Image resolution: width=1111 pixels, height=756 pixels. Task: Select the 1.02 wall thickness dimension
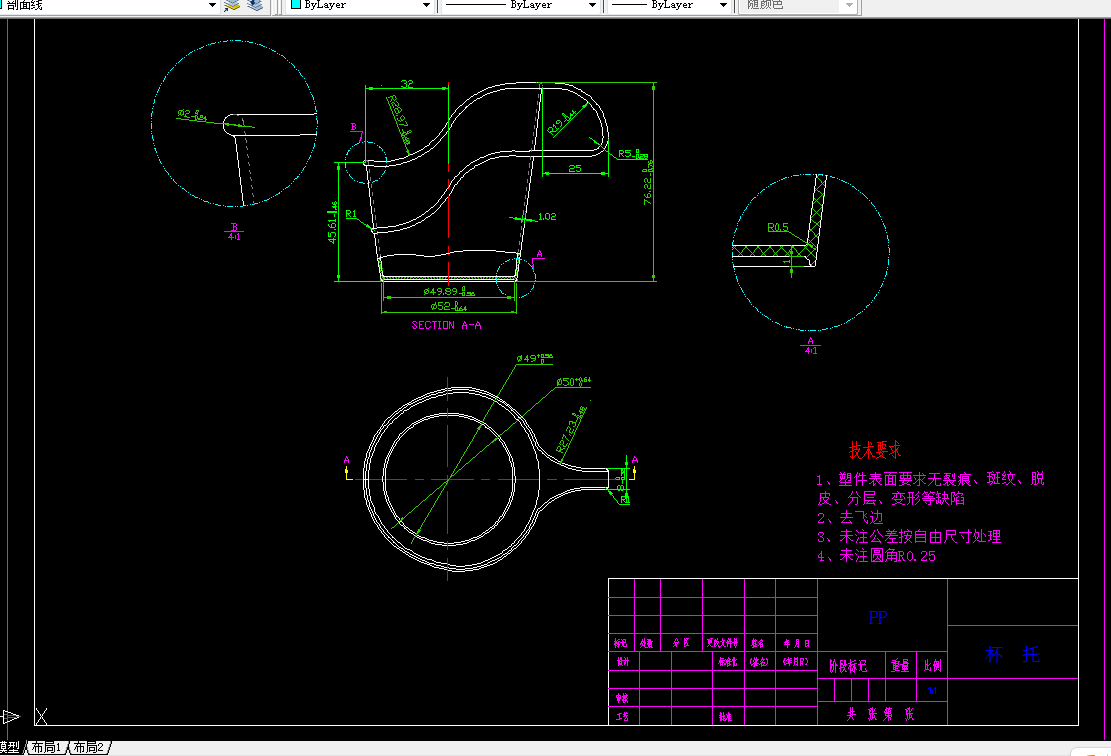(x=547, y=217)
